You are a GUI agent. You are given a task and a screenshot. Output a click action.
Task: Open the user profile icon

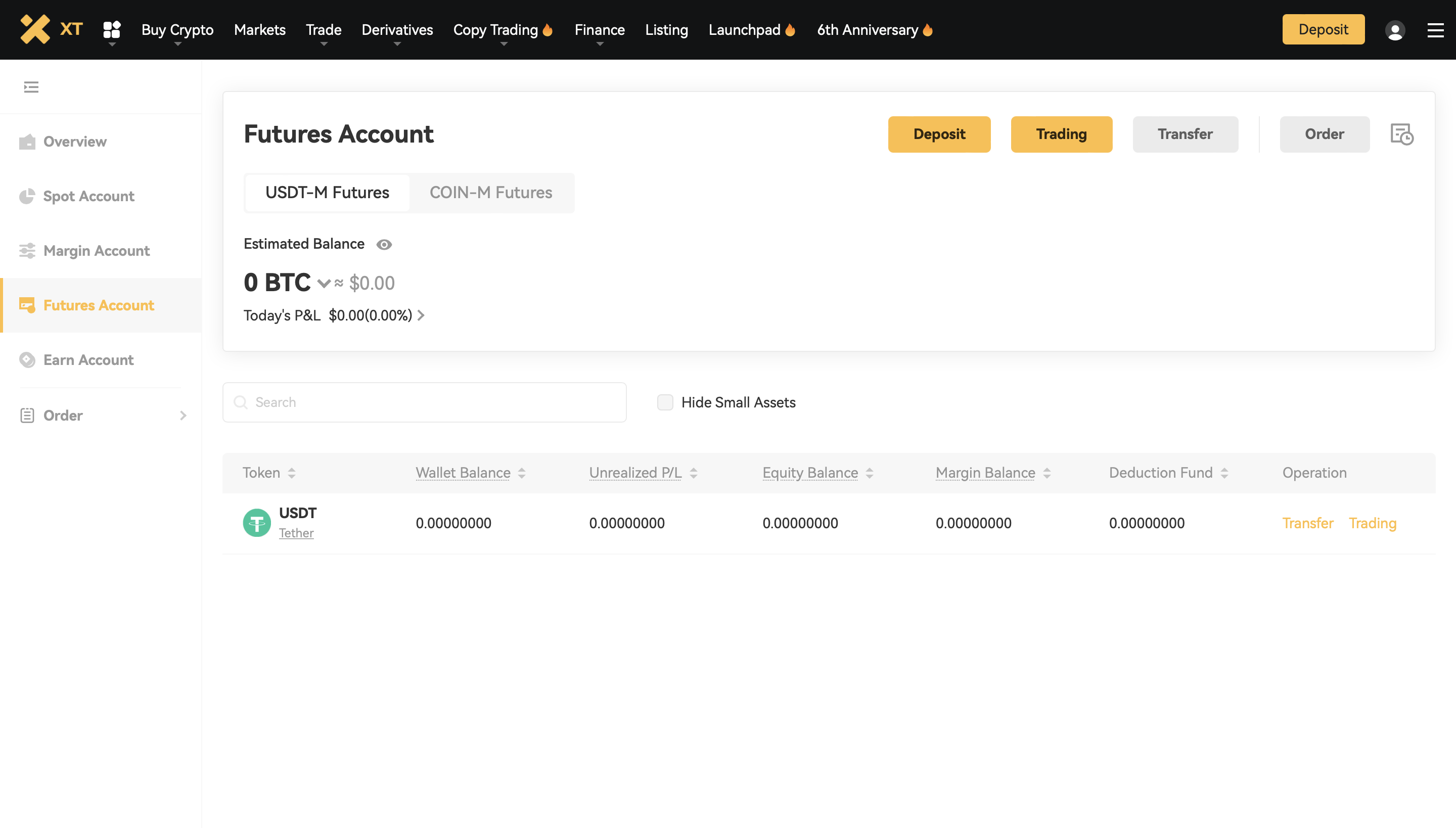click(1394, 30)
